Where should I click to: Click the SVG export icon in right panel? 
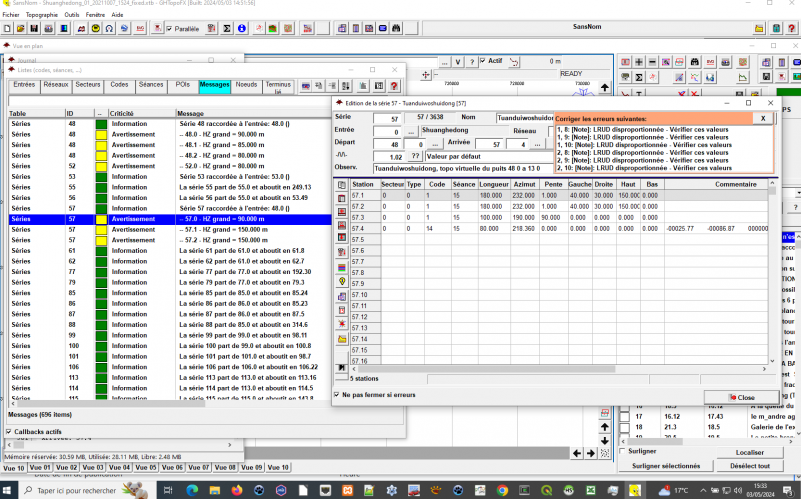point(710,62)
